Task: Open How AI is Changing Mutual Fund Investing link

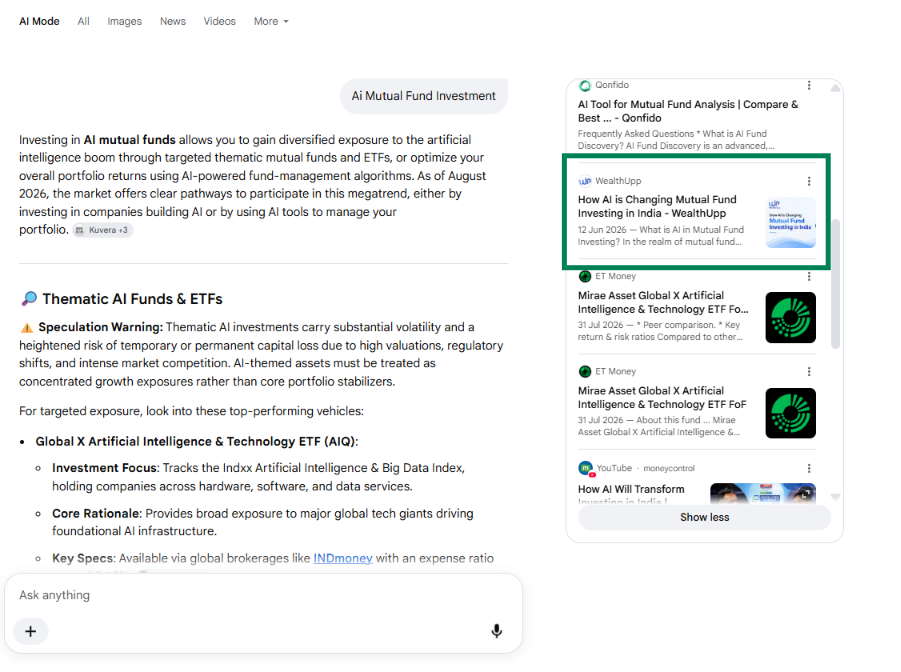Action: coord(657,206)
